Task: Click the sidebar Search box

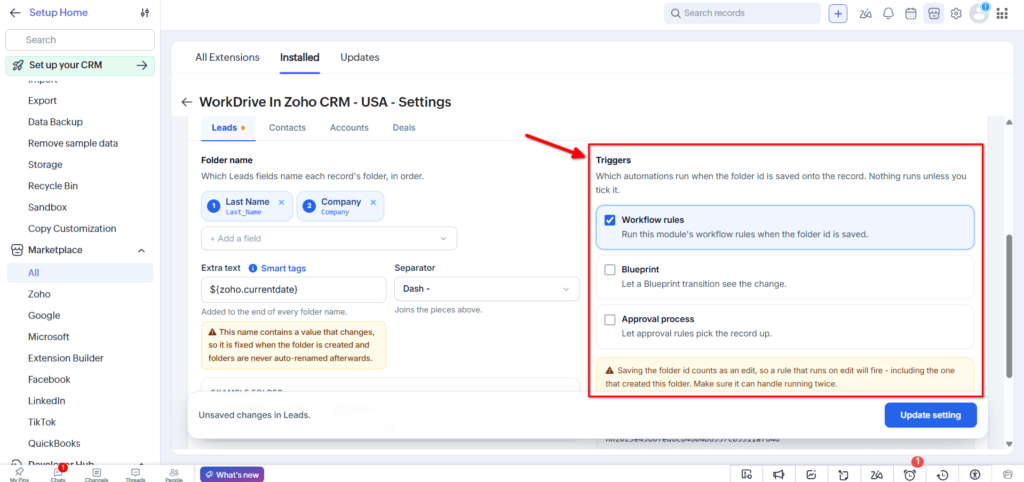Action: click(80, 40)
